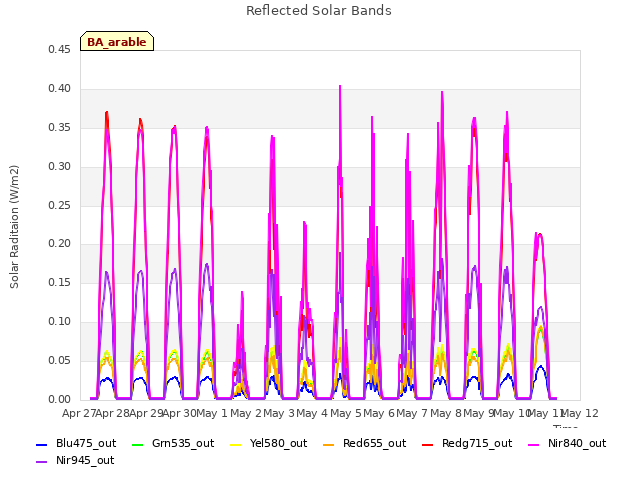
Task: Click the blue Blu475_out legend swatch
Action: click(x=42, y=444)
